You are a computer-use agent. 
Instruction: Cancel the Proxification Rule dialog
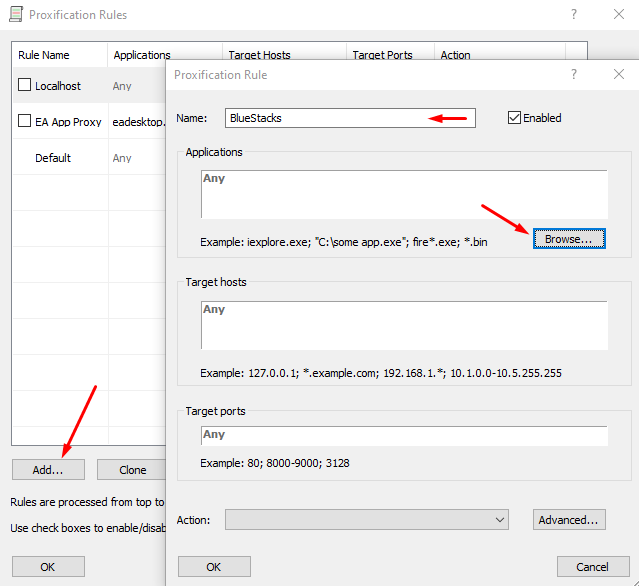[x=593, y=567]
